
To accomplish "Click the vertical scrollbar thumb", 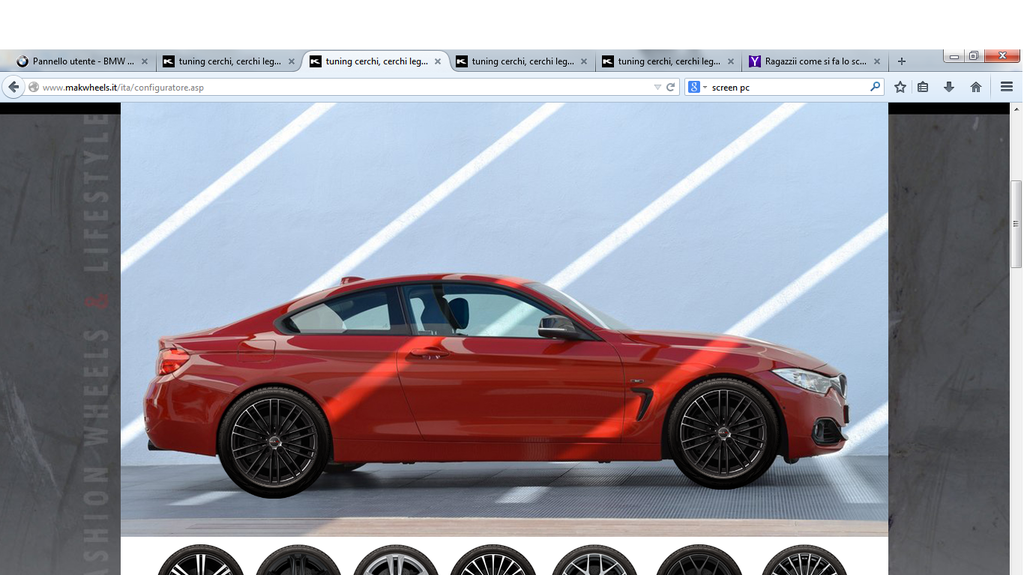I will click(x=1016, y=223).
